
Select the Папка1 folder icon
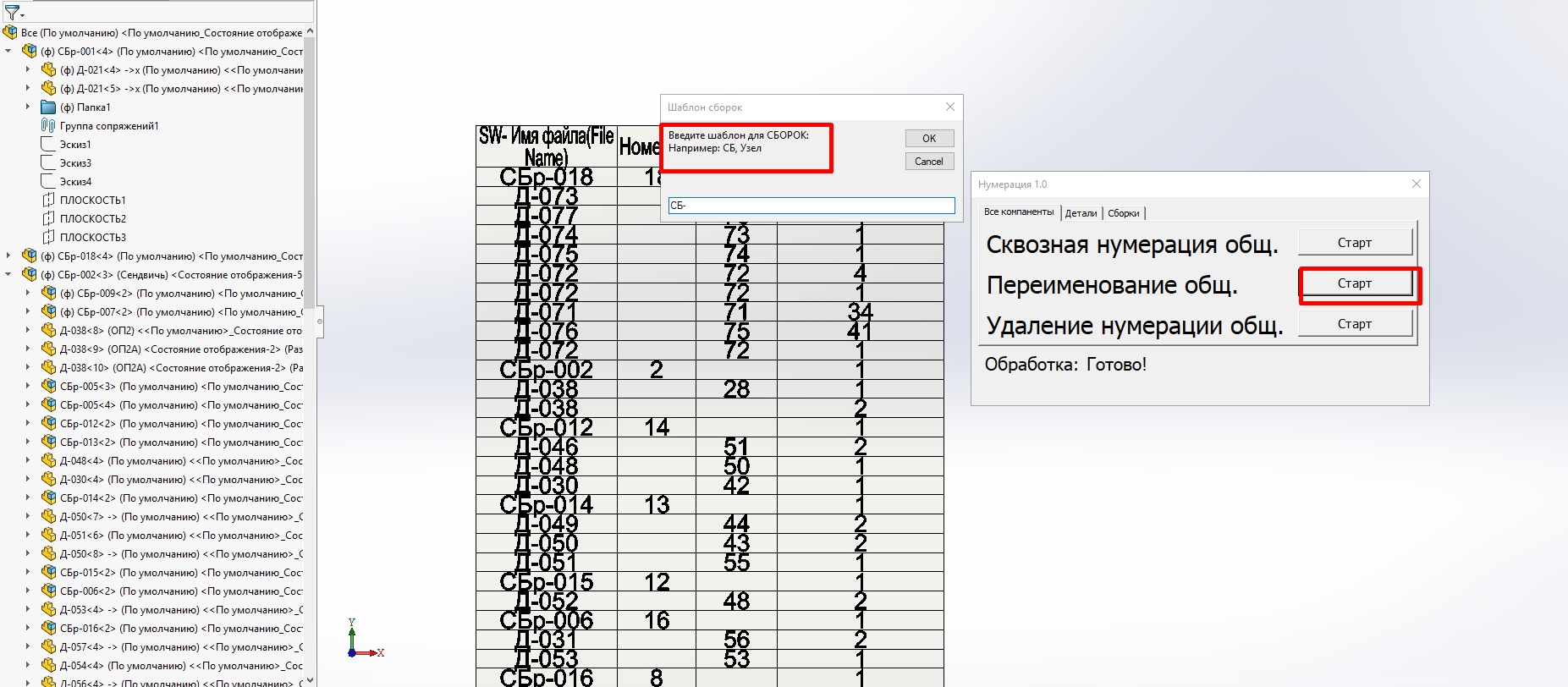coord(48,107)
